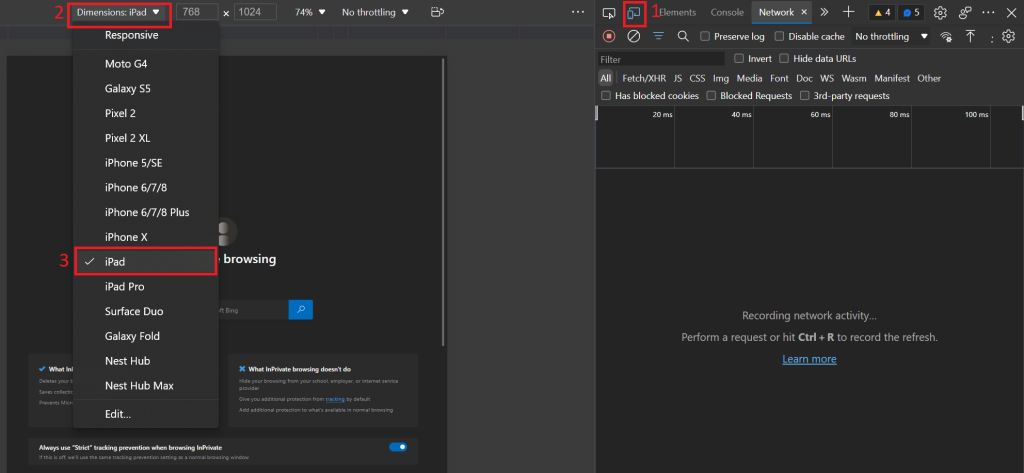Click the inspect element picker icon
Screen dimensions: 1024x473
coord(608,13)
